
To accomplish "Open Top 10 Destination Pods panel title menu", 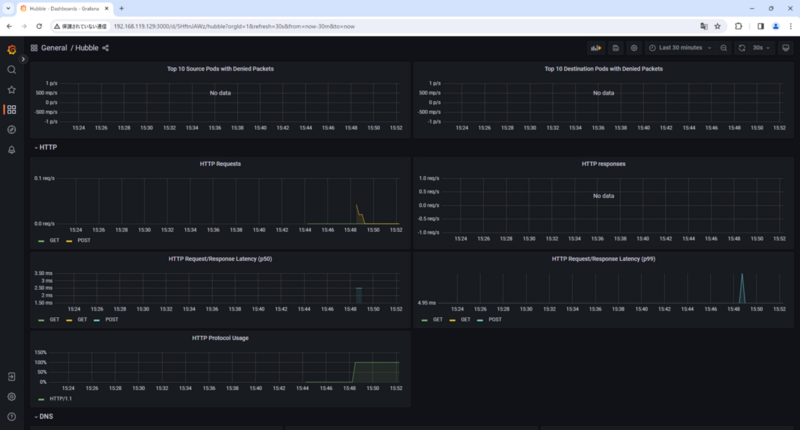I will pos(603,69).
